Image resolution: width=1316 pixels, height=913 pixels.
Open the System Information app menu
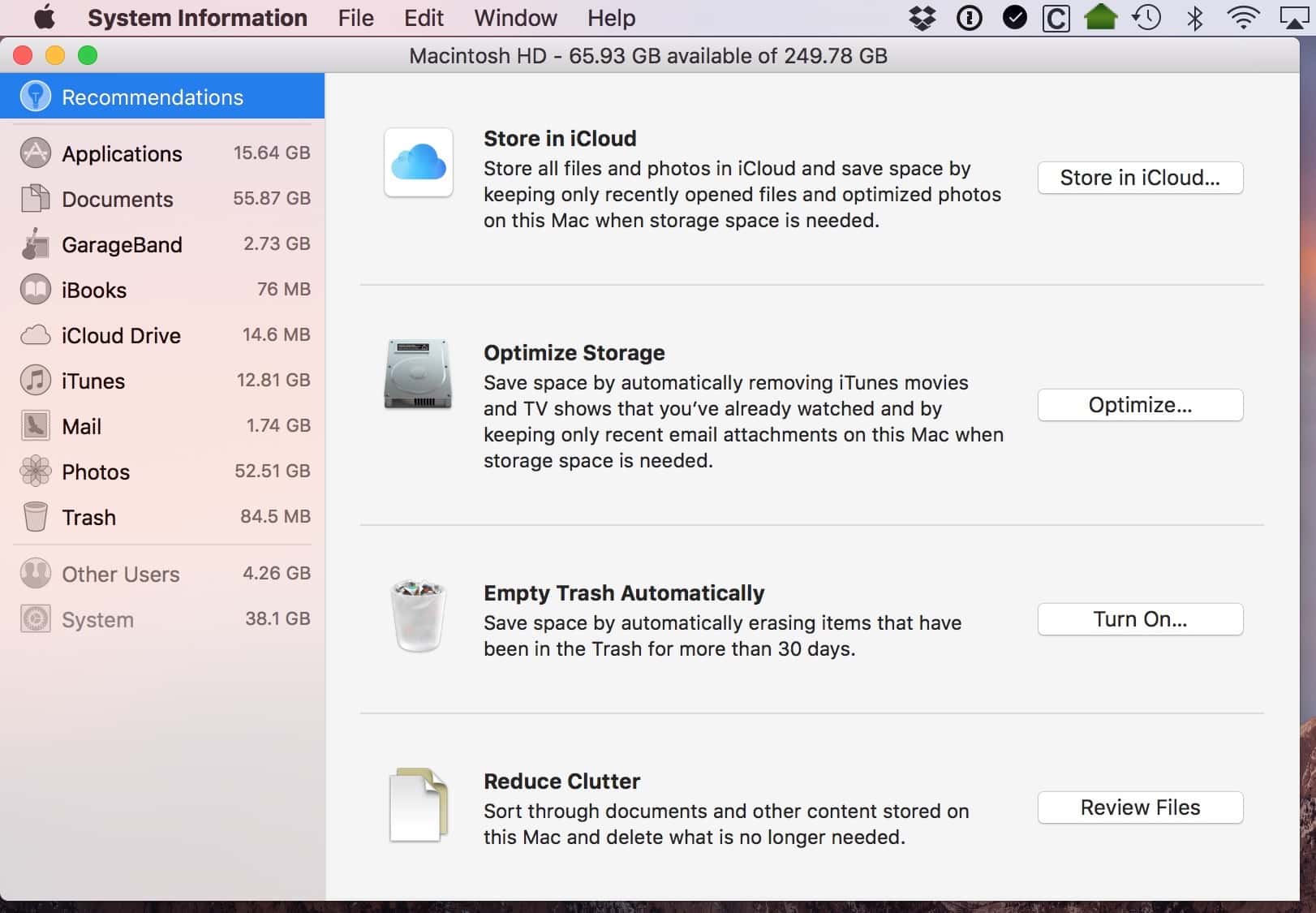(x=197, y=18)
